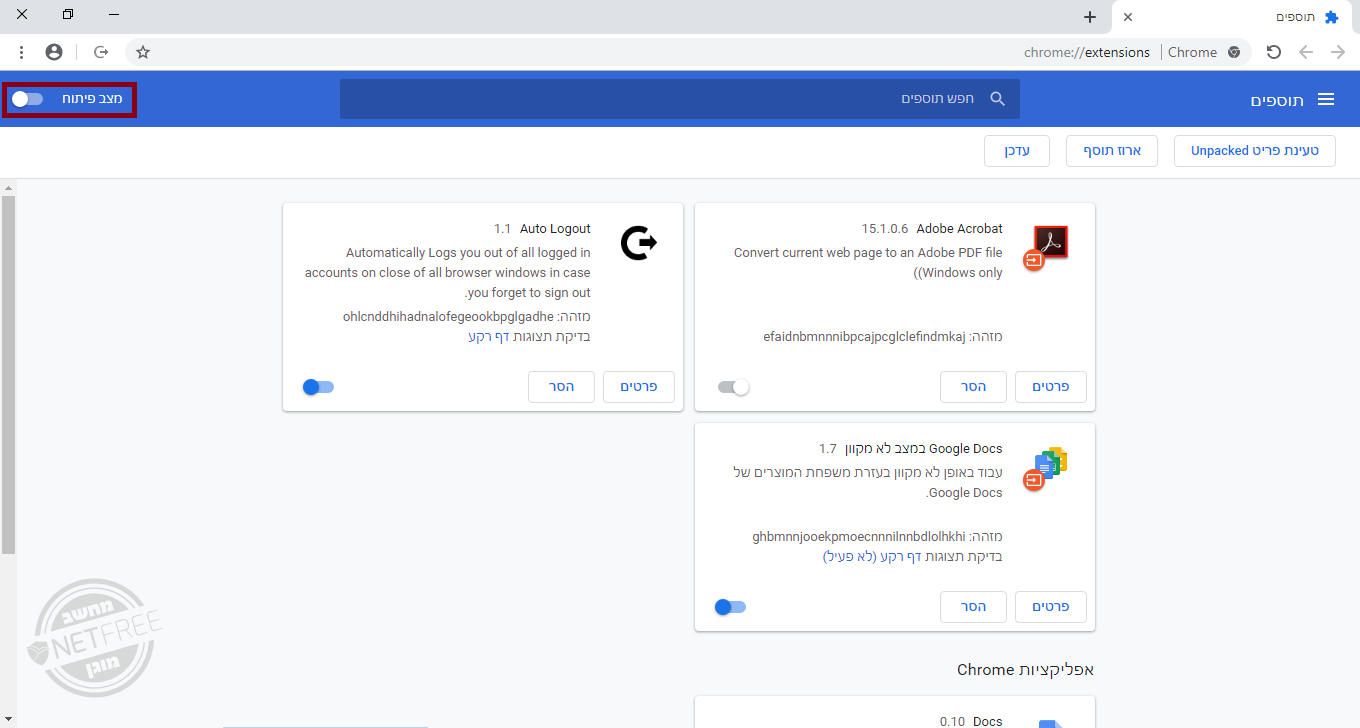
Task: Click Google Docs ID ghbmnnjooekpmoecnnnilnnbdlolhkhi
Action: pos(859,537)
